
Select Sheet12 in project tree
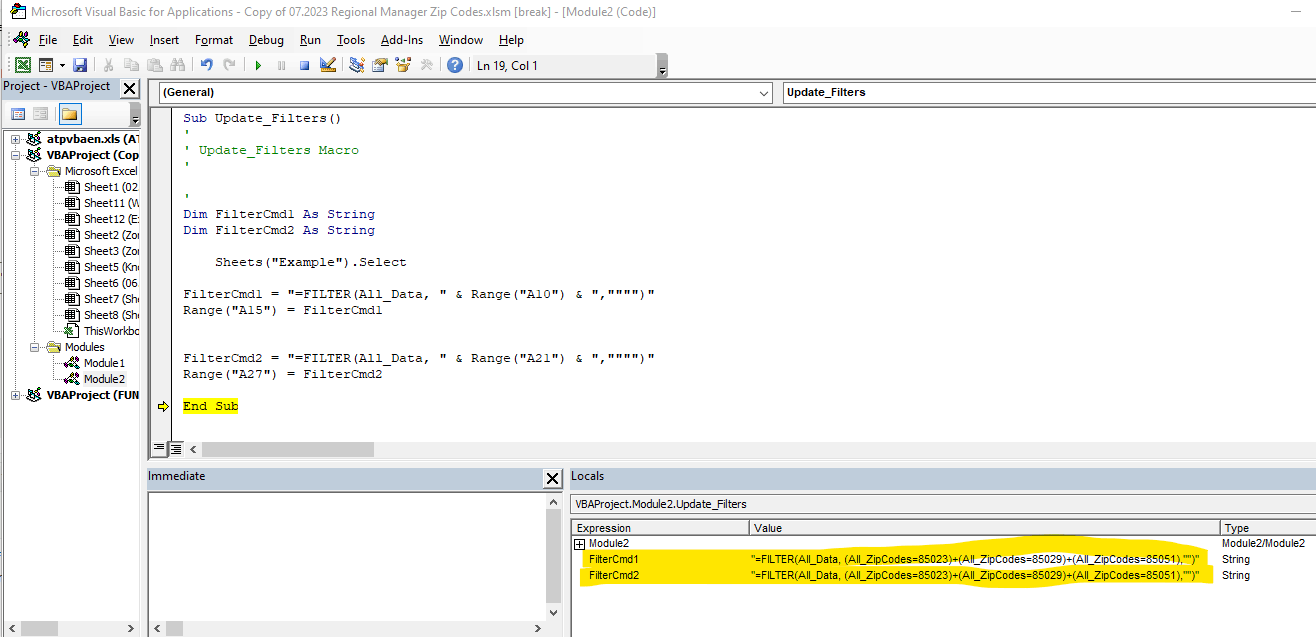(x=101, y=219)
